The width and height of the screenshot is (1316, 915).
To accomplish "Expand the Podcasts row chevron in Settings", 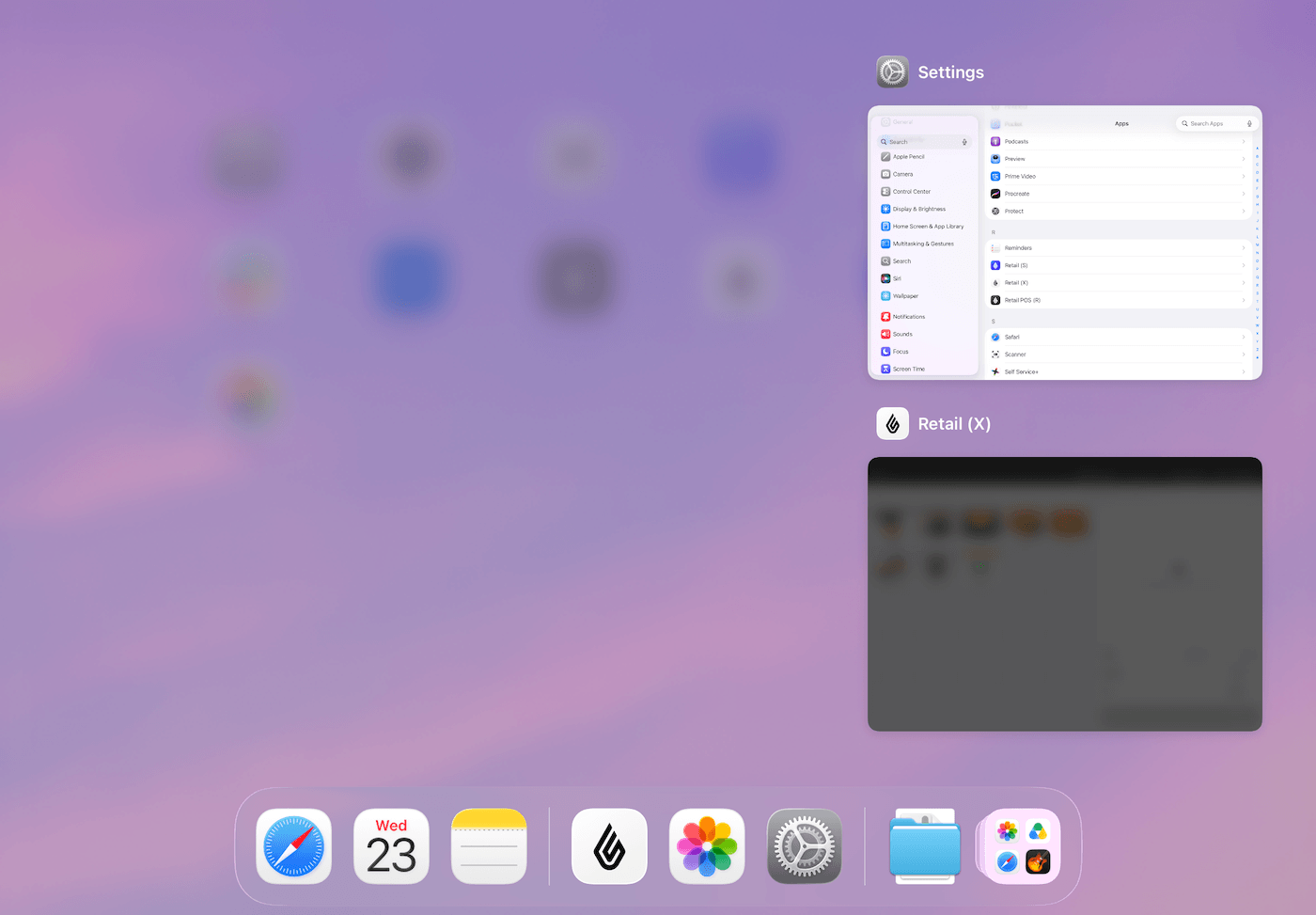I will [x=1244, y=142].
